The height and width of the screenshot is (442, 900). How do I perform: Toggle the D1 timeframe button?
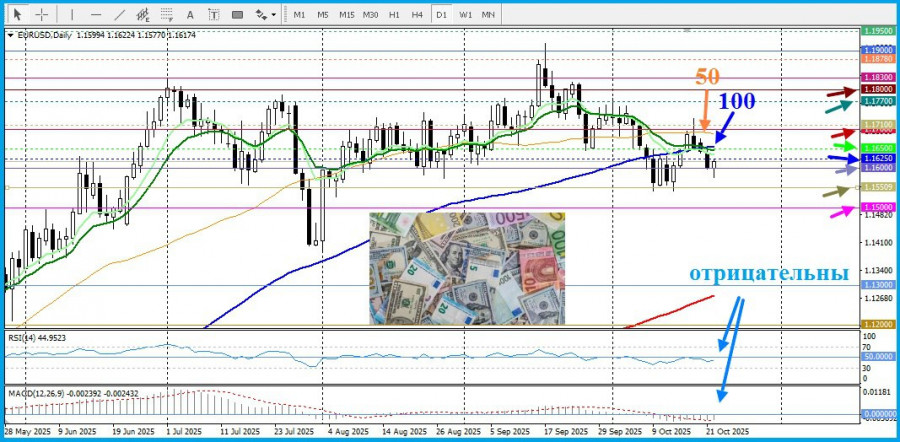442,15
